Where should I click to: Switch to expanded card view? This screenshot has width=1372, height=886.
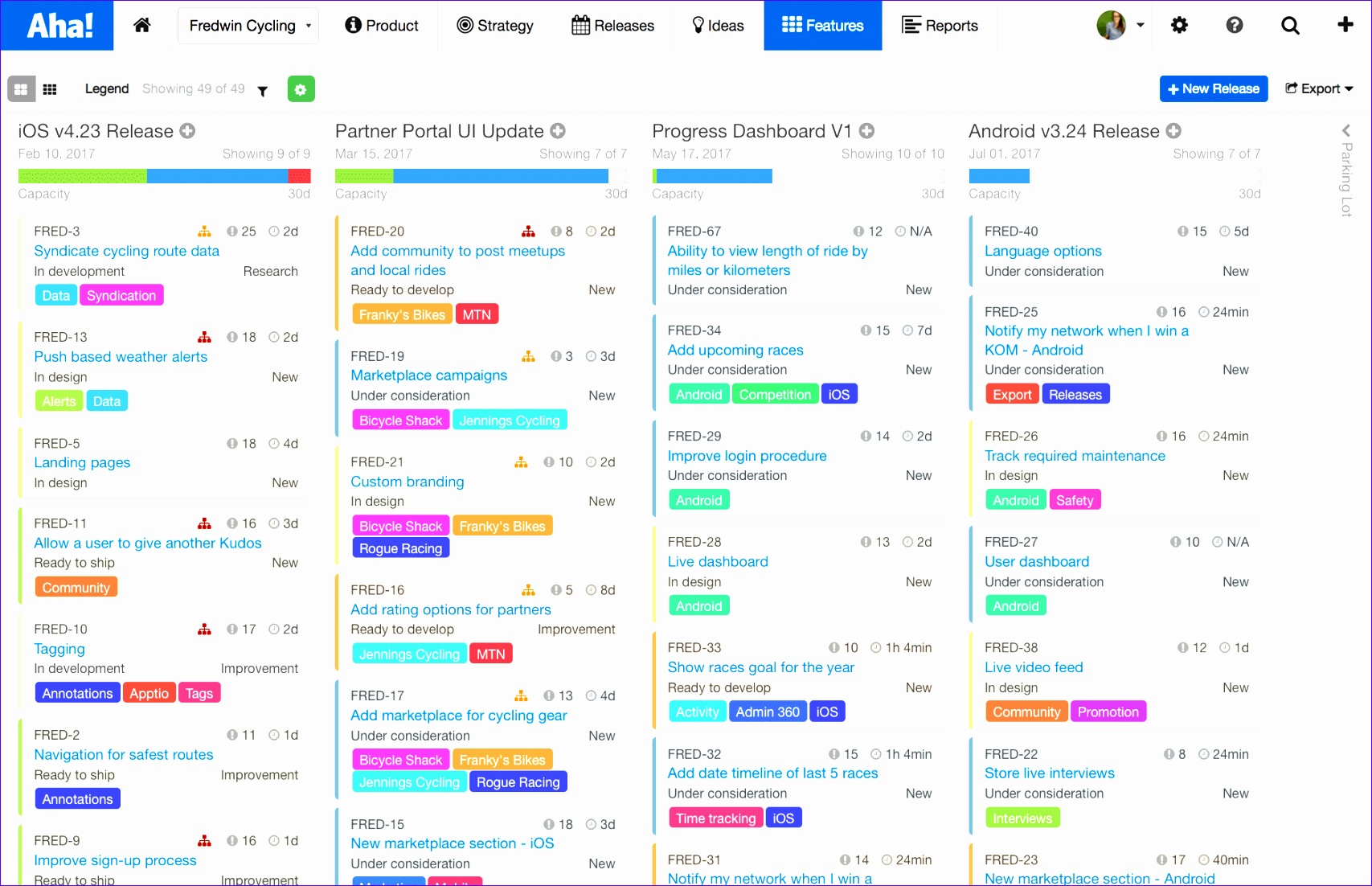(x=21, y=89)
